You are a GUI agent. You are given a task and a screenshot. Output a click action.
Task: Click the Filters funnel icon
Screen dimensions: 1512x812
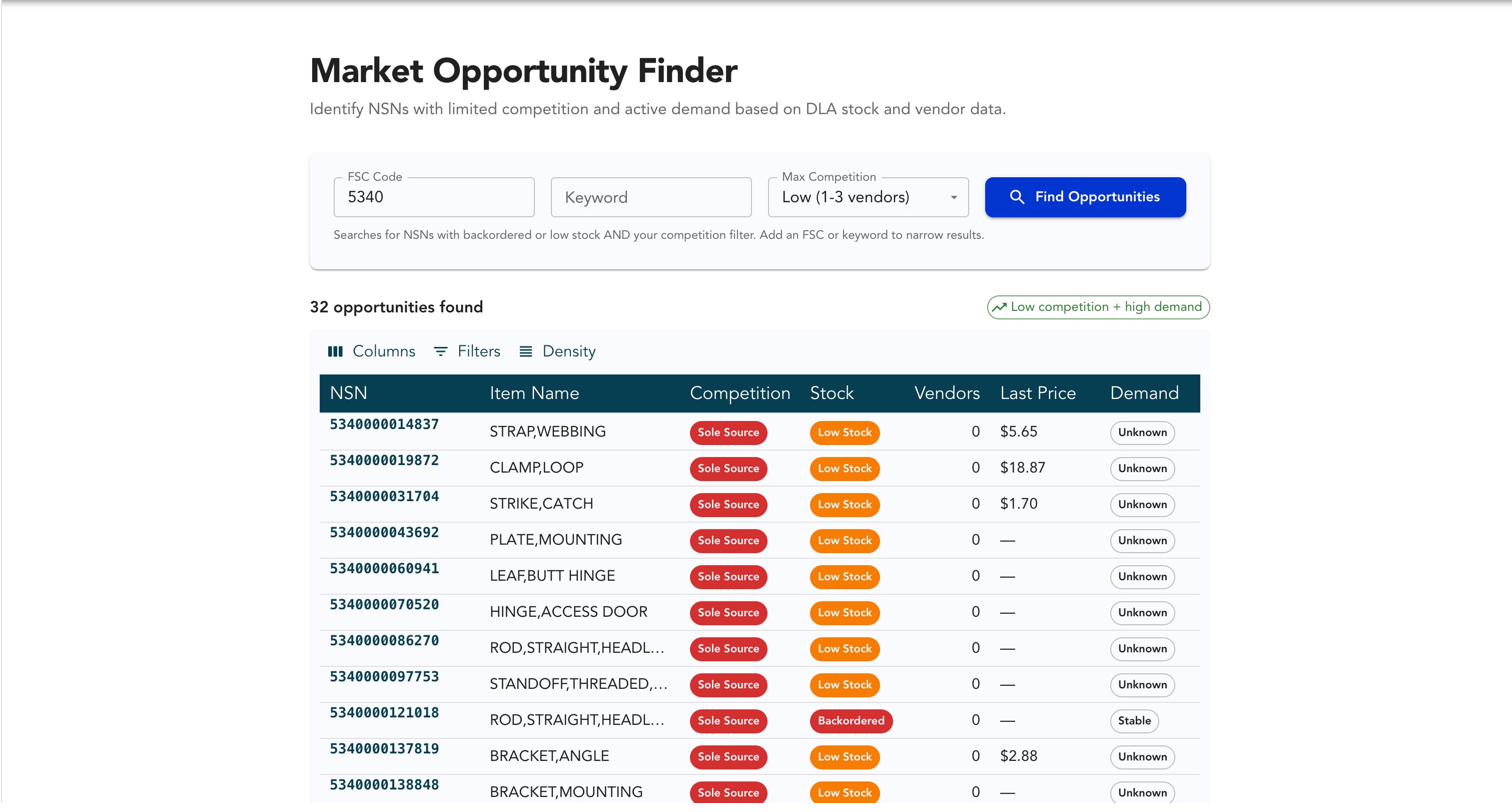[441, 351]
